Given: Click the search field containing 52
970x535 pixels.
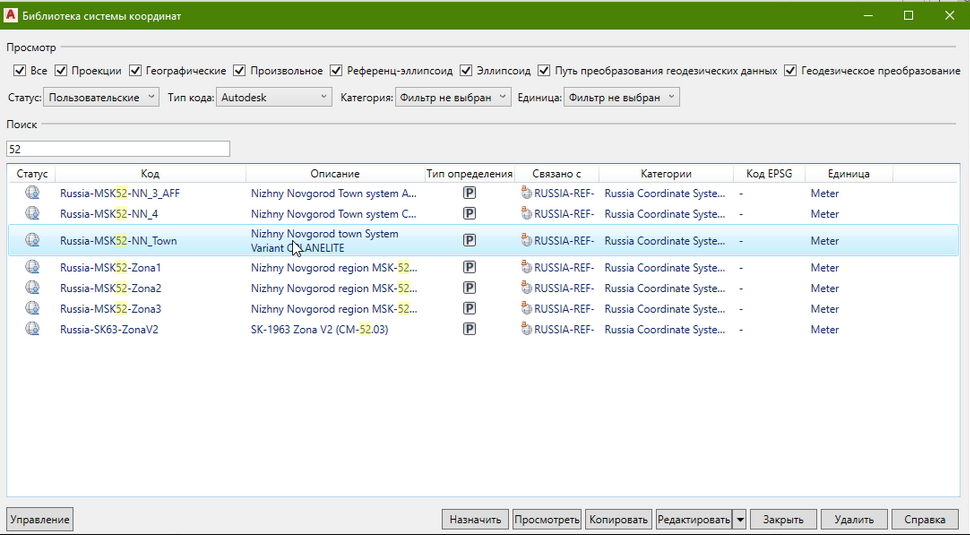Looking at the screenshot, I should (118, 149).
